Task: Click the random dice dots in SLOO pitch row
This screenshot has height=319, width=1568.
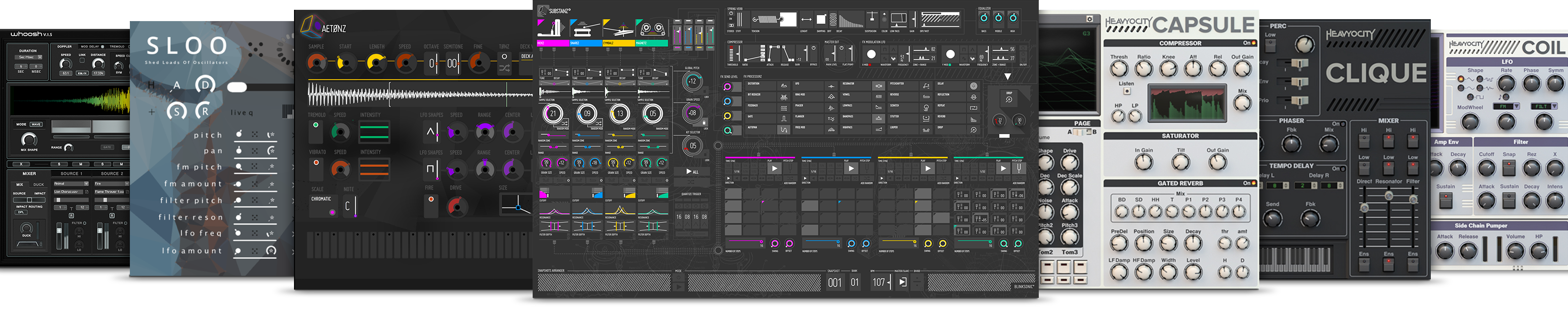Action: click(x=254, y=134)
